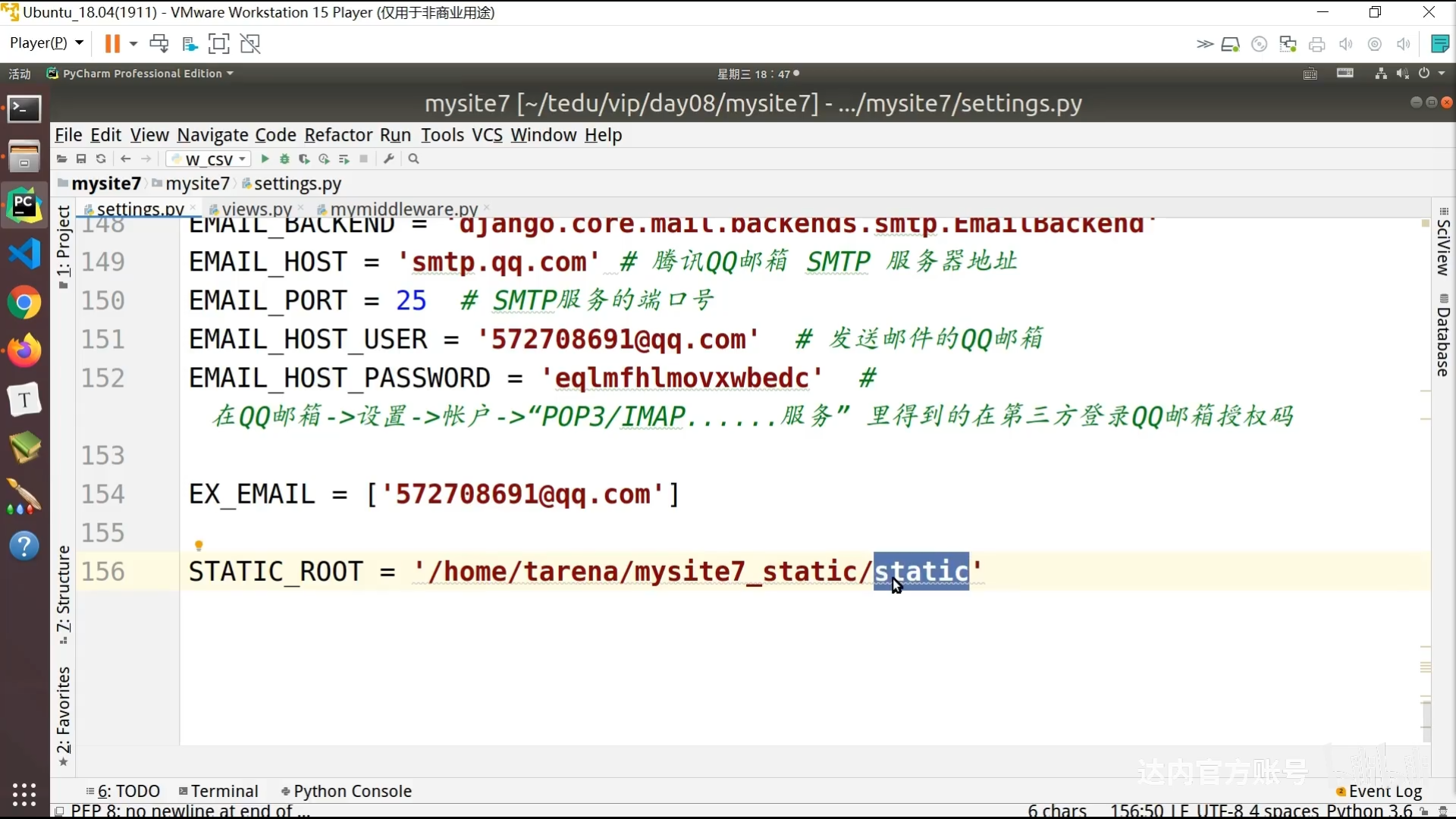Click the green Run button
Image resolution: width=1456 pixels, height=819 pixels.
click(265, 159)
